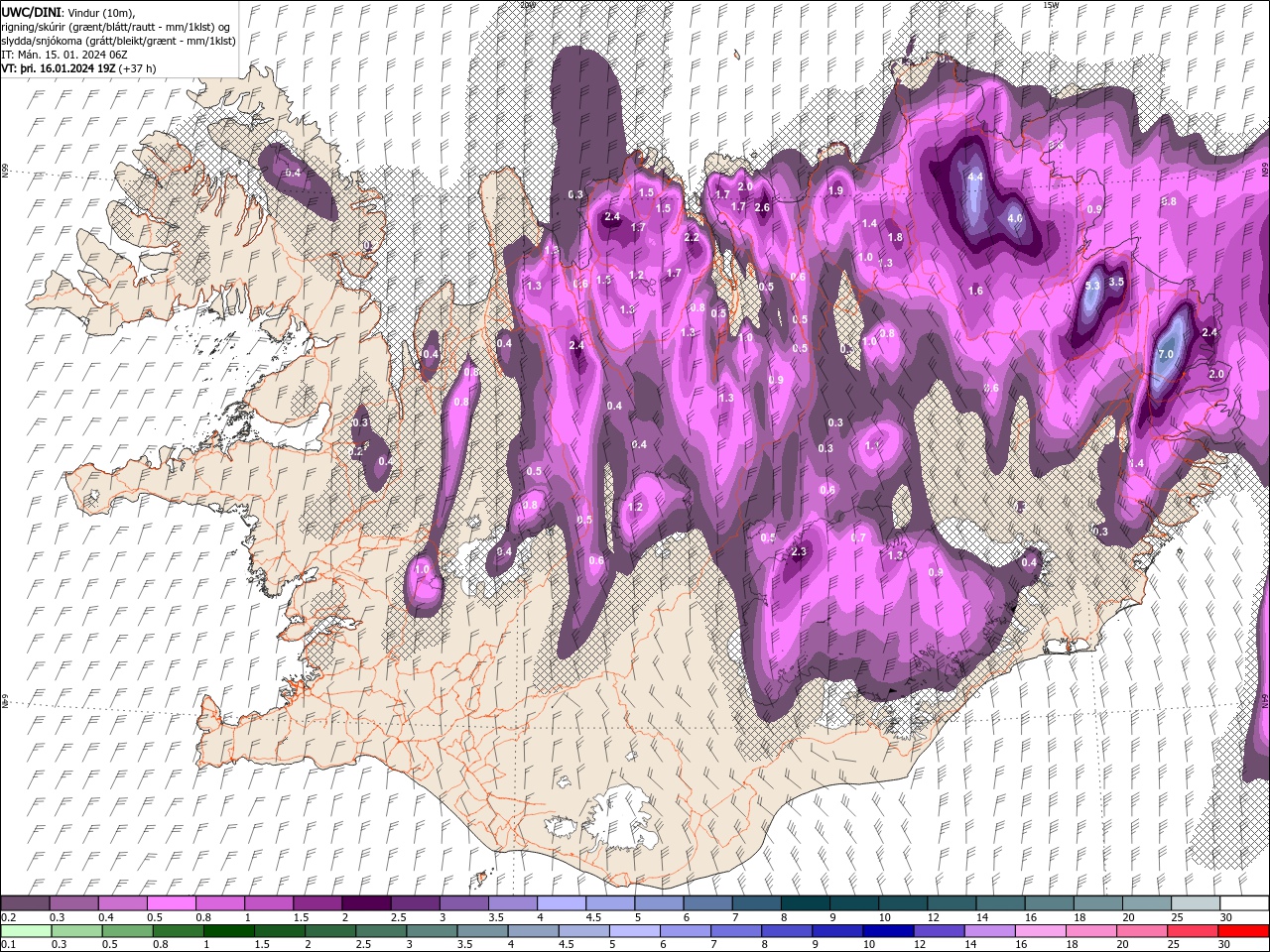Select light pink 16–18 swatch in lower legend
The width and height of the screenshot is (1270, 952).
1040,930
